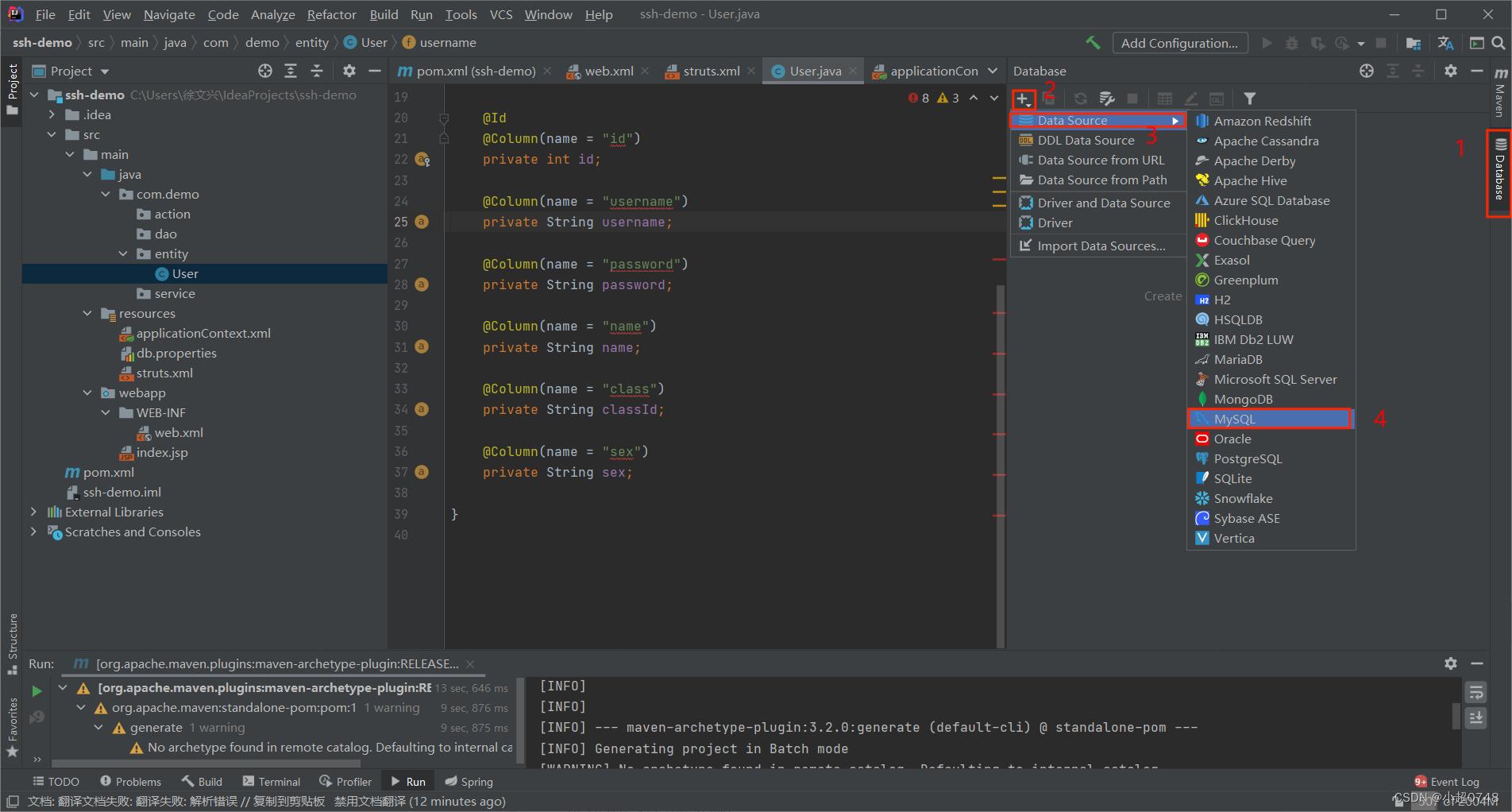Viewport: 1512px width, 812px height.
Task: Collapse the WEB-INF folder node
Action: [x=105, y=412]
